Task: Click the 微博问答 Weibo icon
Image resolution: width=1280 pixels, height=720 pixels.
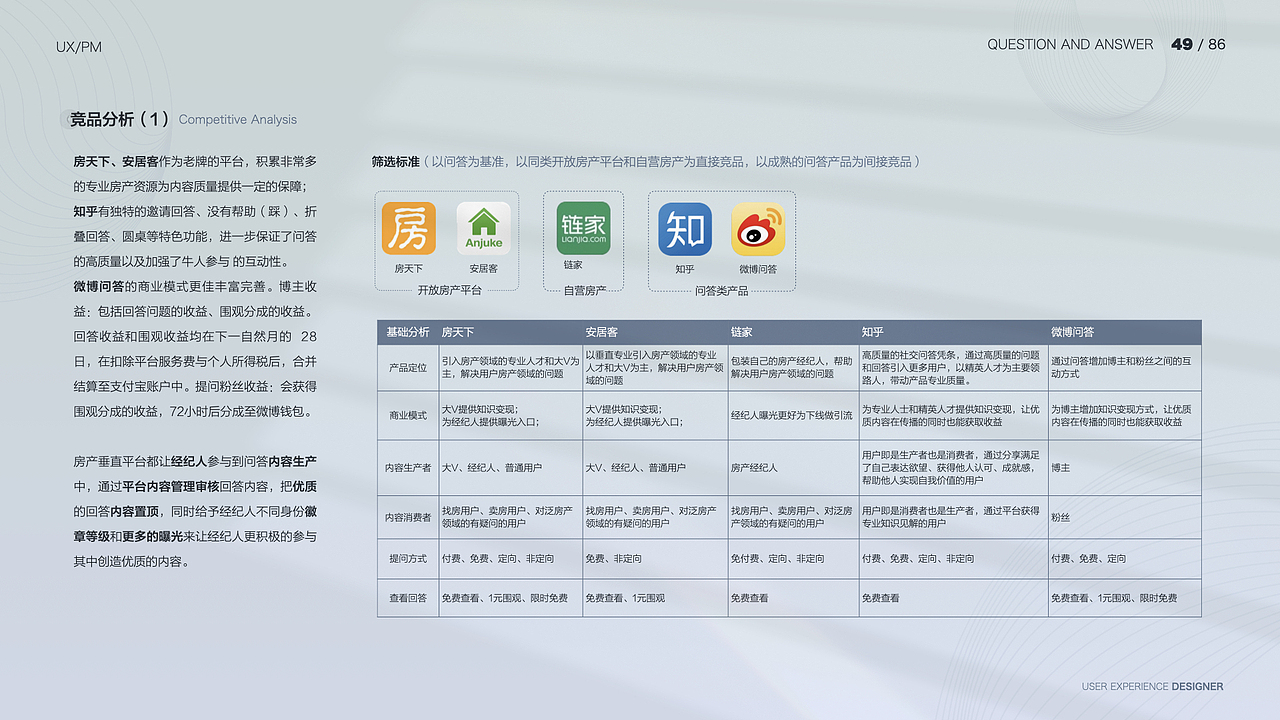Action: click(757, 228)
